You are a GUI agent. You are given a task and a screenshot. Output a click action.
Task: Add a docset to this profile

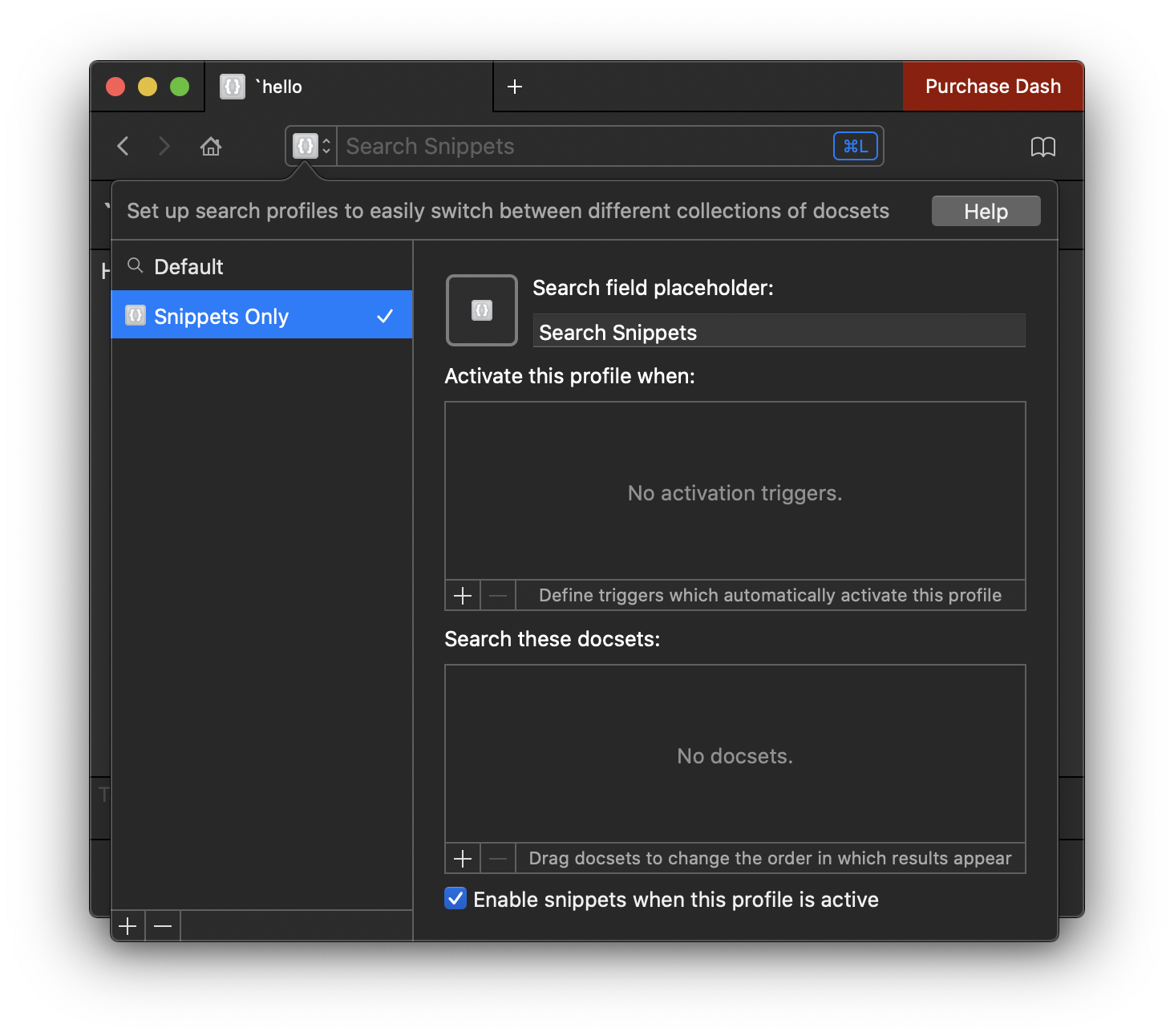click(463, 859)
